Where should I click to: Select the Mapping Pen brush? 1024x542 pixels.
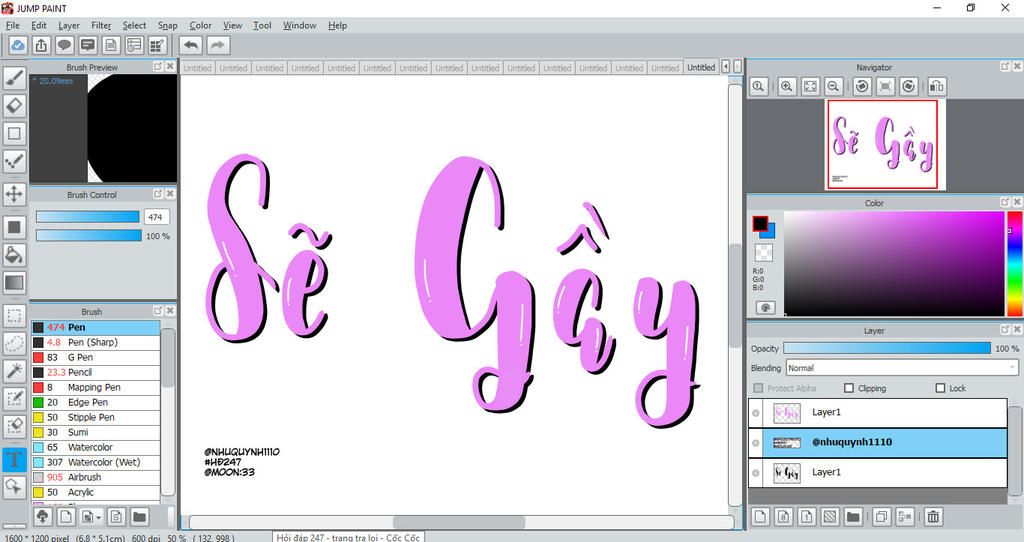click(x=95, y=387)
